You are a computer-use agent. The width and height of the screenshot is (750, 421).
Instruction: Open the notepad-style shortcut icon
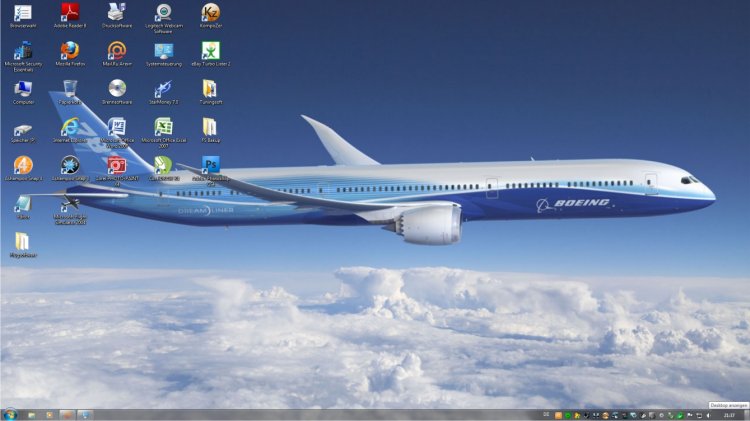[x=22, y=207]
